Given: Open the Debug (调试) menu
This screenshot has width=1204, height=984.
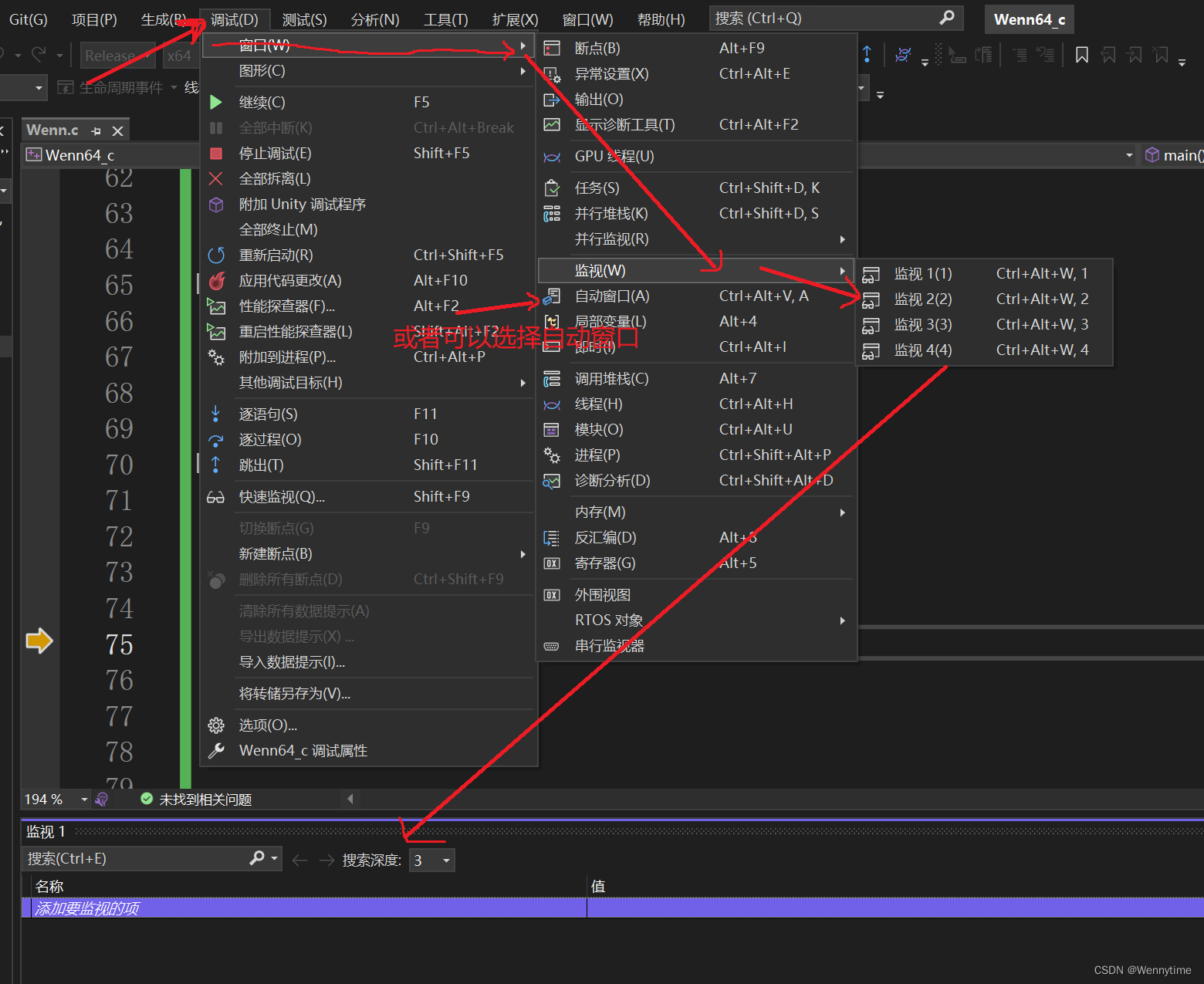Looking at the screenshot, I should (x=235, y=19).
